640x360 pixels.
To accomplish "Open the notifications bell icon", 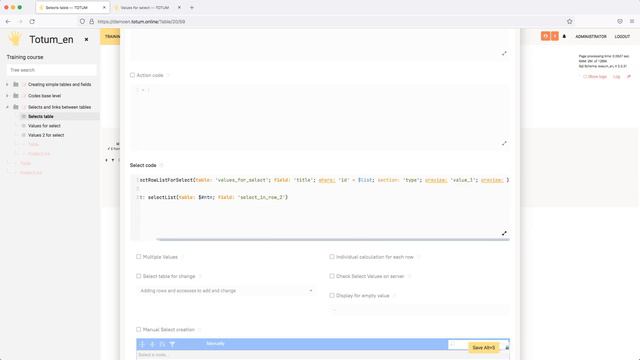I will coord(564,36).
